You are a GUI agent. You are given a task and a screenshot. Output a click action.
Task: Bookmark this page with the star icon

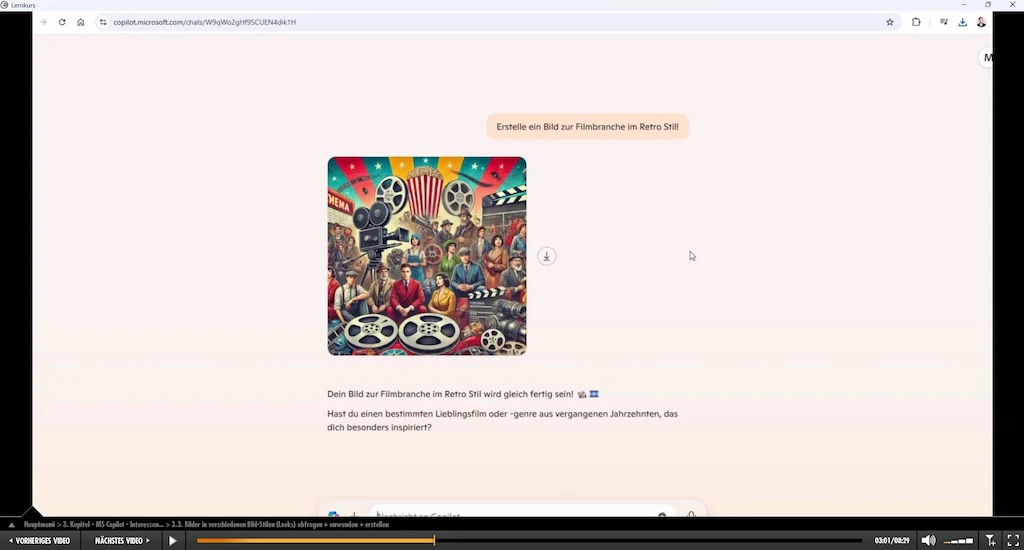(890, 22)
